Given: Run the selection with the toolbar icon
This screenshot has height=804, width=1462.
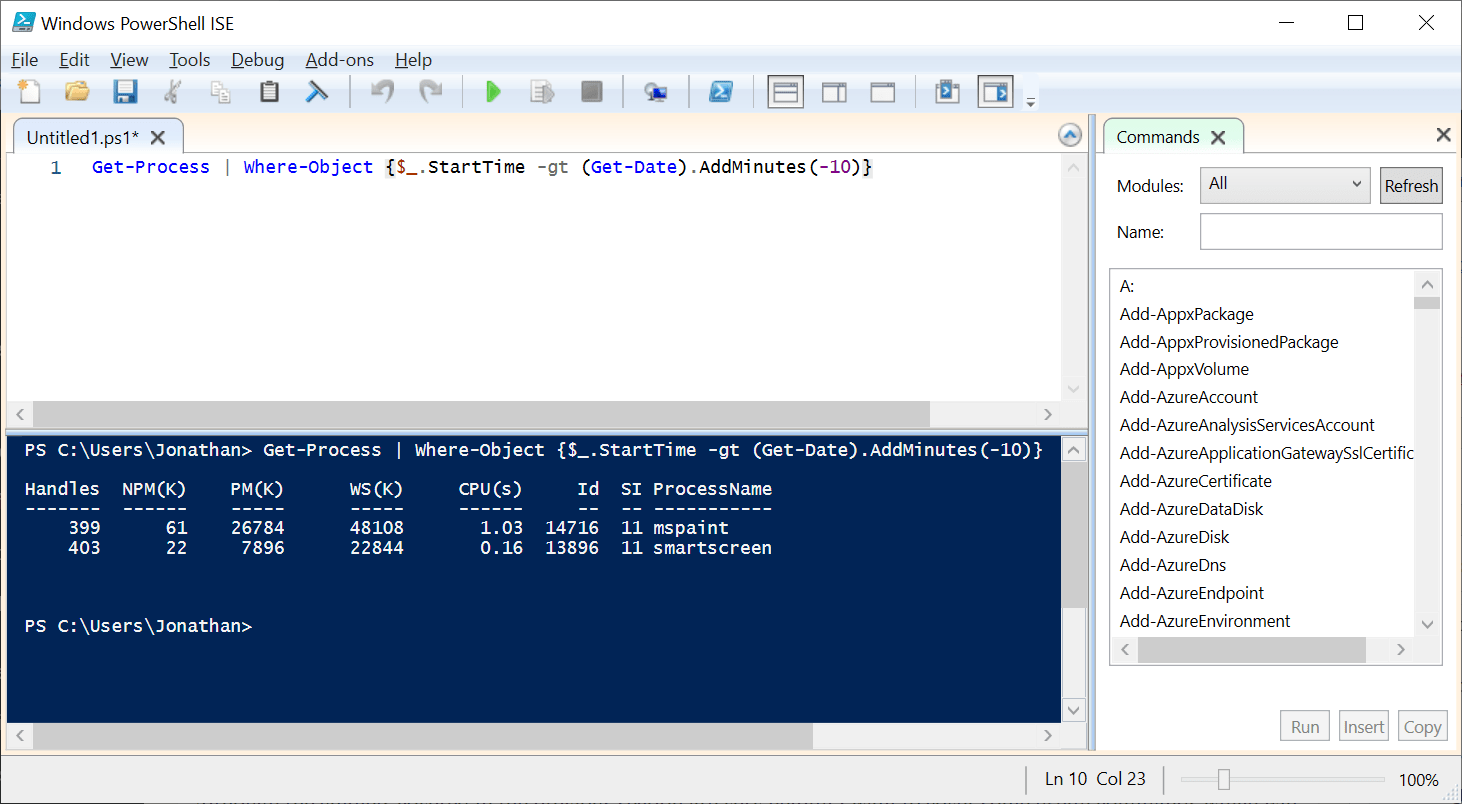Looking at the screenshot, I should tap(542, 92).
